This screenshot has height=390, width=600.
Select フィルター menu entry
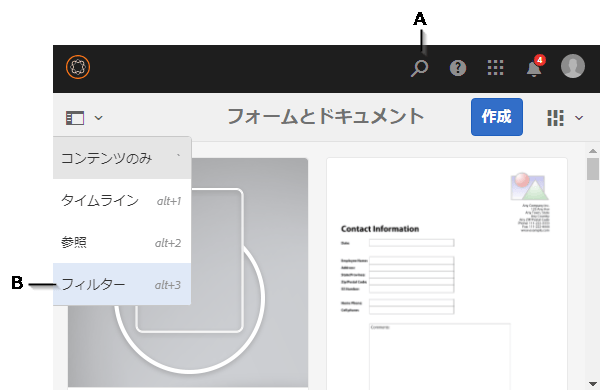[122, 284]
